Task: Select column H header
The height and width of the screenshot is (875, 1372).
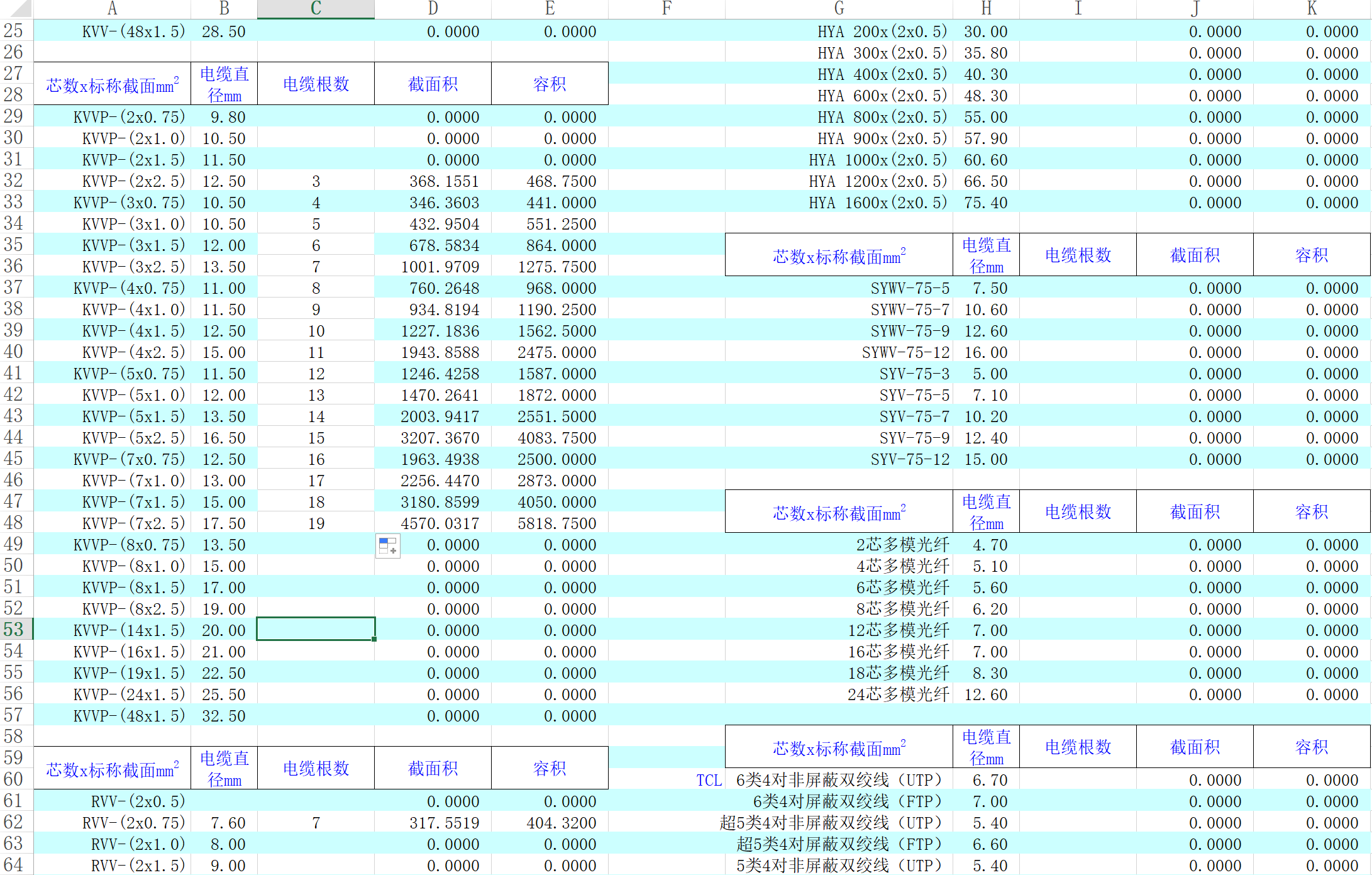Action: click(x=986, y=9)
